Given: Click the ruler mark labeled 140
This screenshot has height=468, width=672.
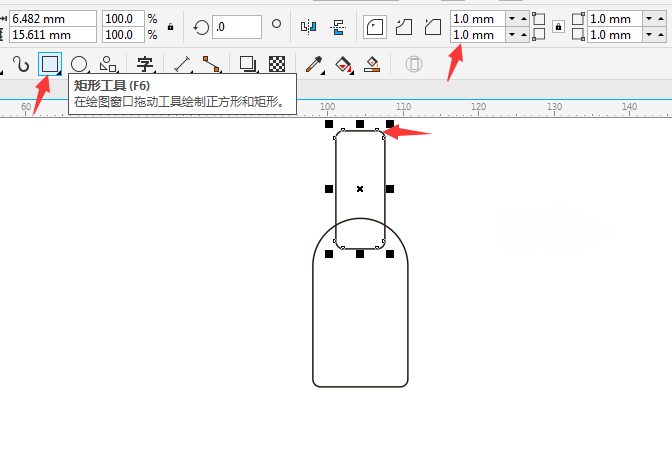Looking at the screenshot, I should (629, 106).
